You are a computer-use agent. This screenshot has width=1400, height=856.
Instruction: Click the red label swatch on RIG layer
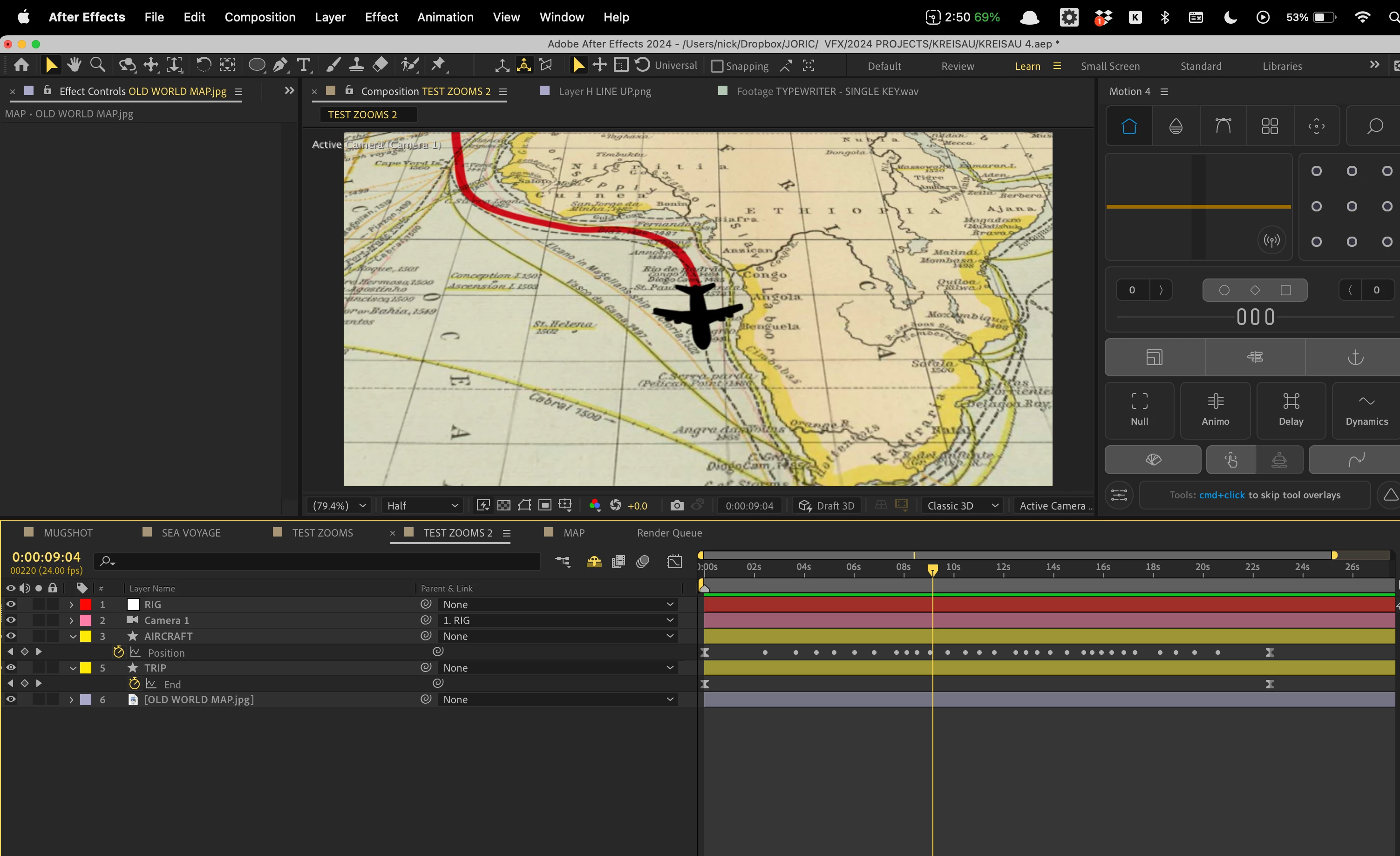click(x=86, y=605)
